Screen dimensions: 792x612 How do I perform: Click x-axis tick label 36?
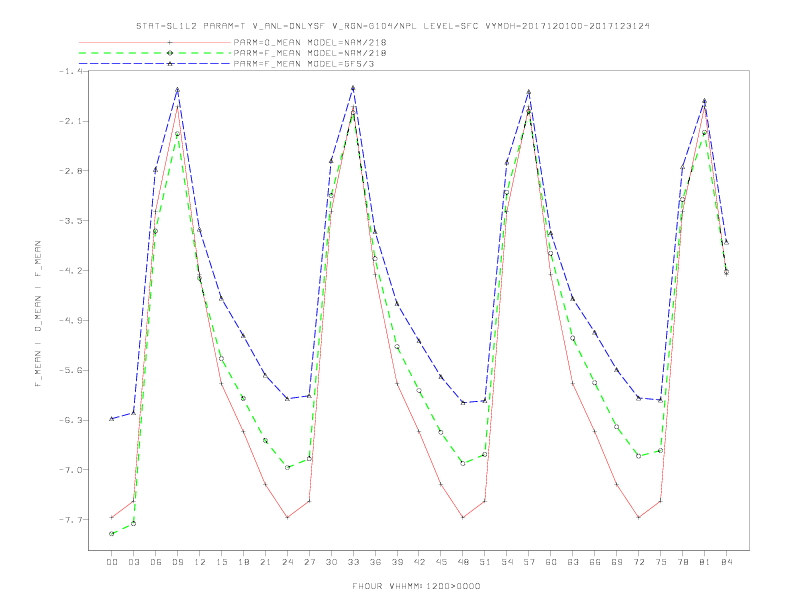(x=375, y=562)
